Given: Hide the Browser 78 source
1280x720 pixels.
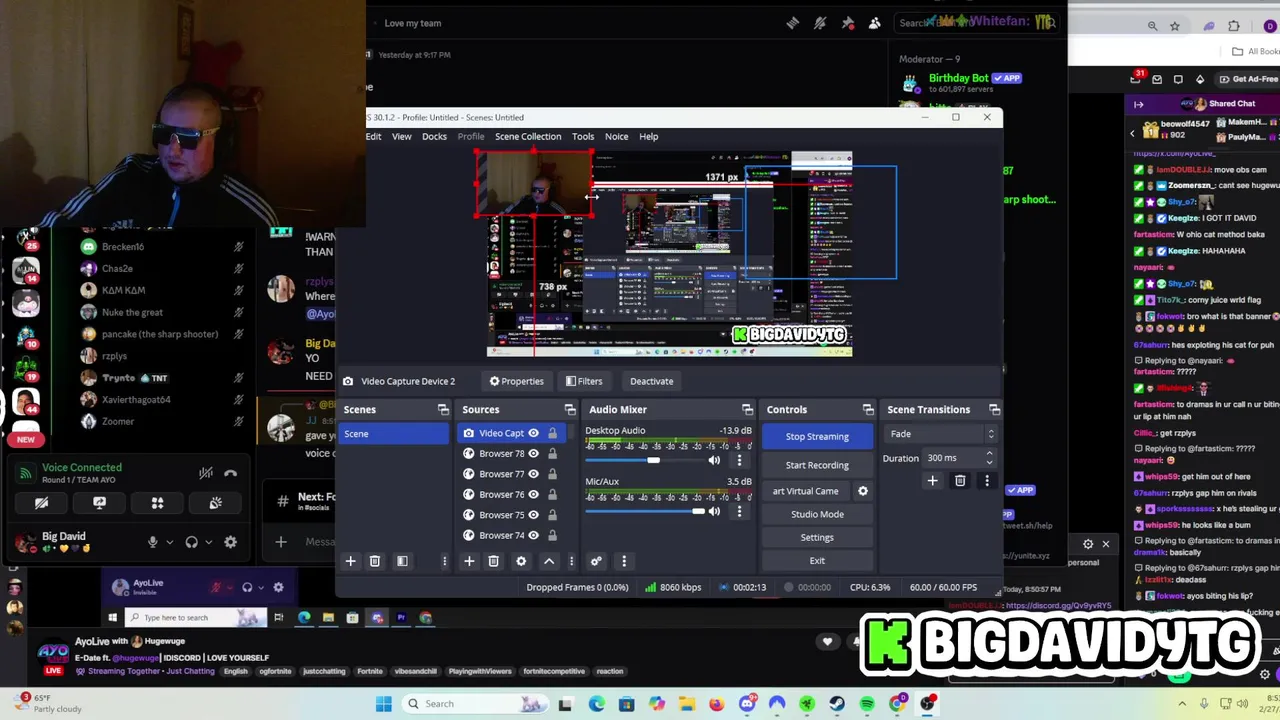Looking at the screenshot, I should point(533,454).
